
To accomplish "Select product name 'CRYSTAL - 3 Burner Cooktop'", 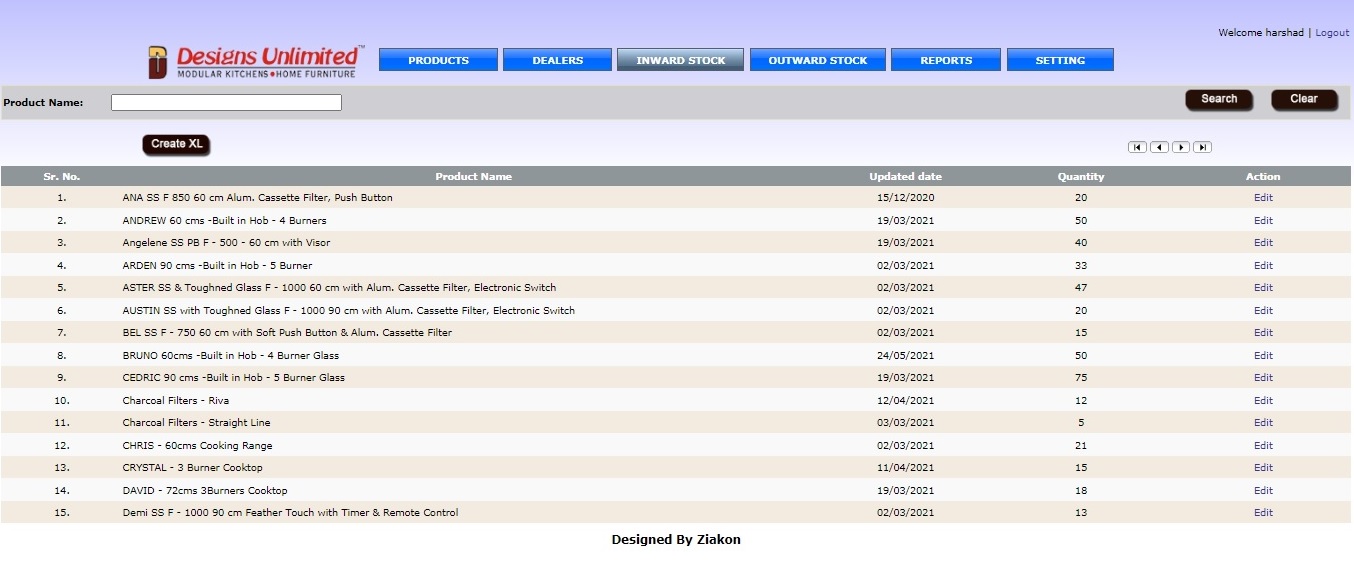I will (x=193, y=468).
